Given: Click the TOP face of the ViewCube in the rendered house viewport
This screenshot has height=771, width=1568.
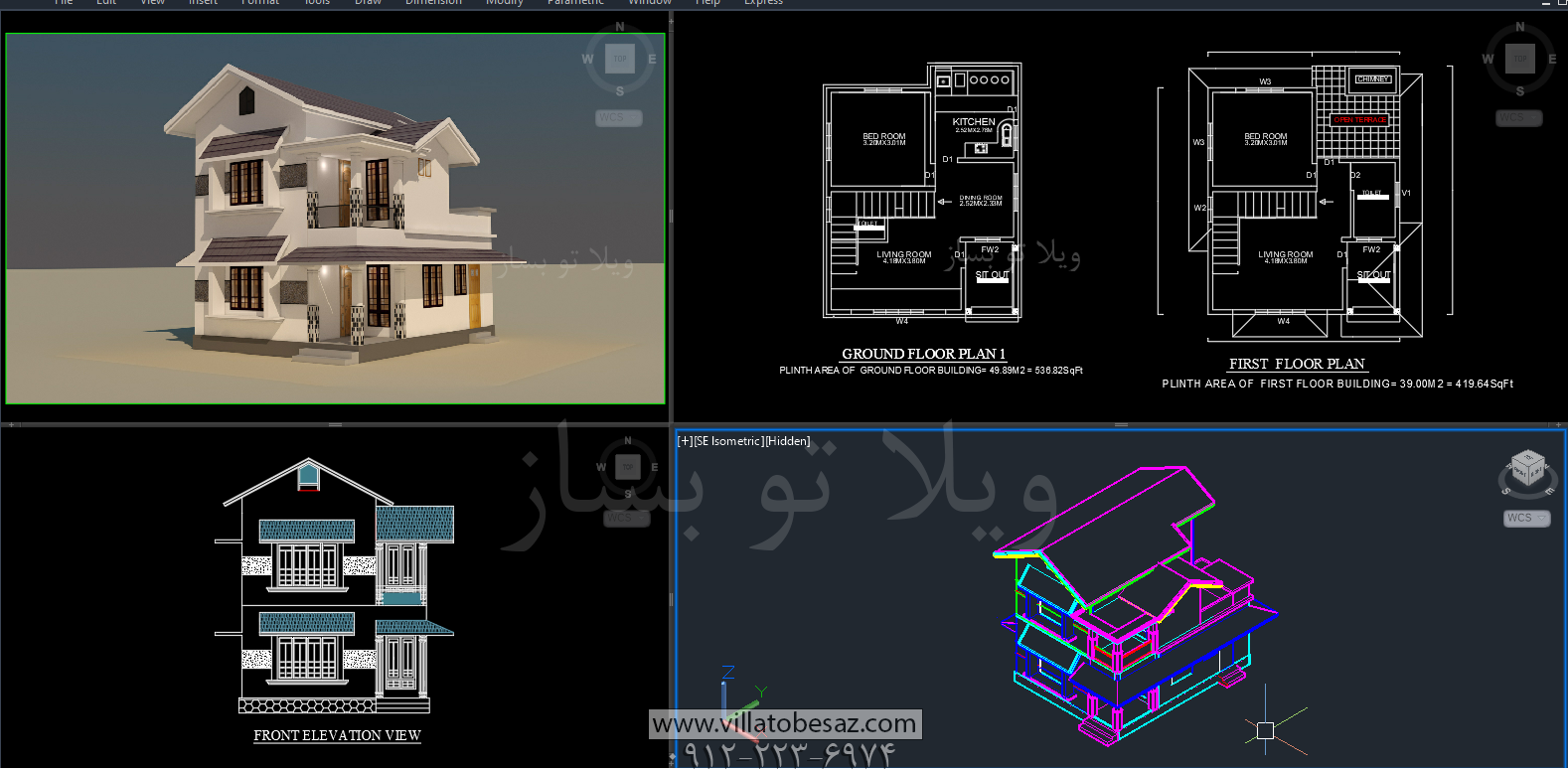Looking at the screenshot, I should coord(620,59).
